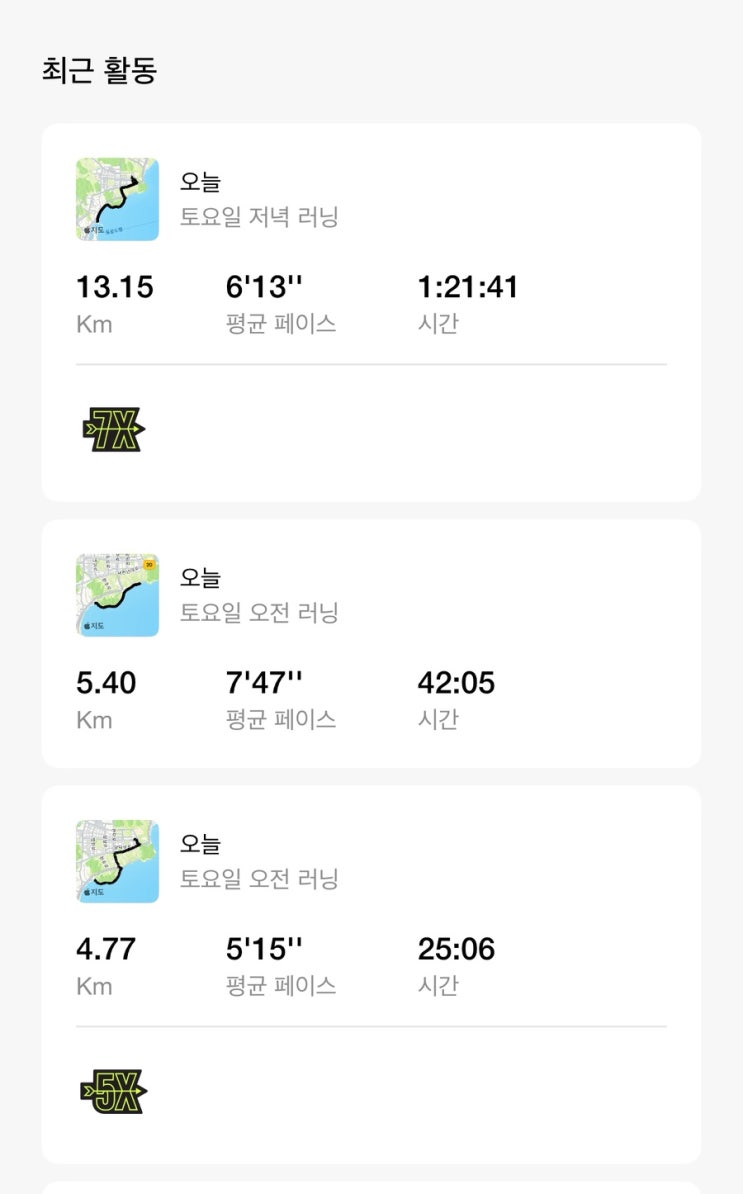Screen dimensions: 743x1194
Task: Open the 4.77 km run map thumbnail
Action: 117,861
